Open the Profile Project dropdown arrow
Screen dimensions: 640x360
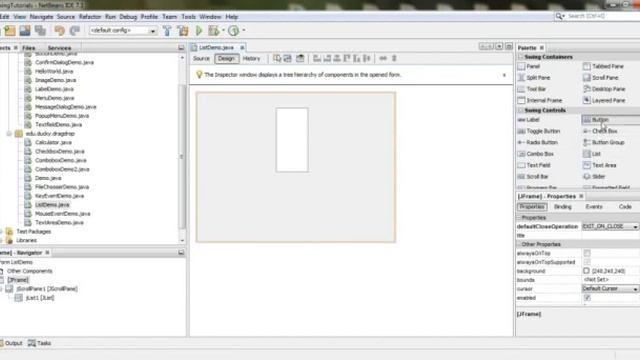pyautogui.click(x=244, y=30)
